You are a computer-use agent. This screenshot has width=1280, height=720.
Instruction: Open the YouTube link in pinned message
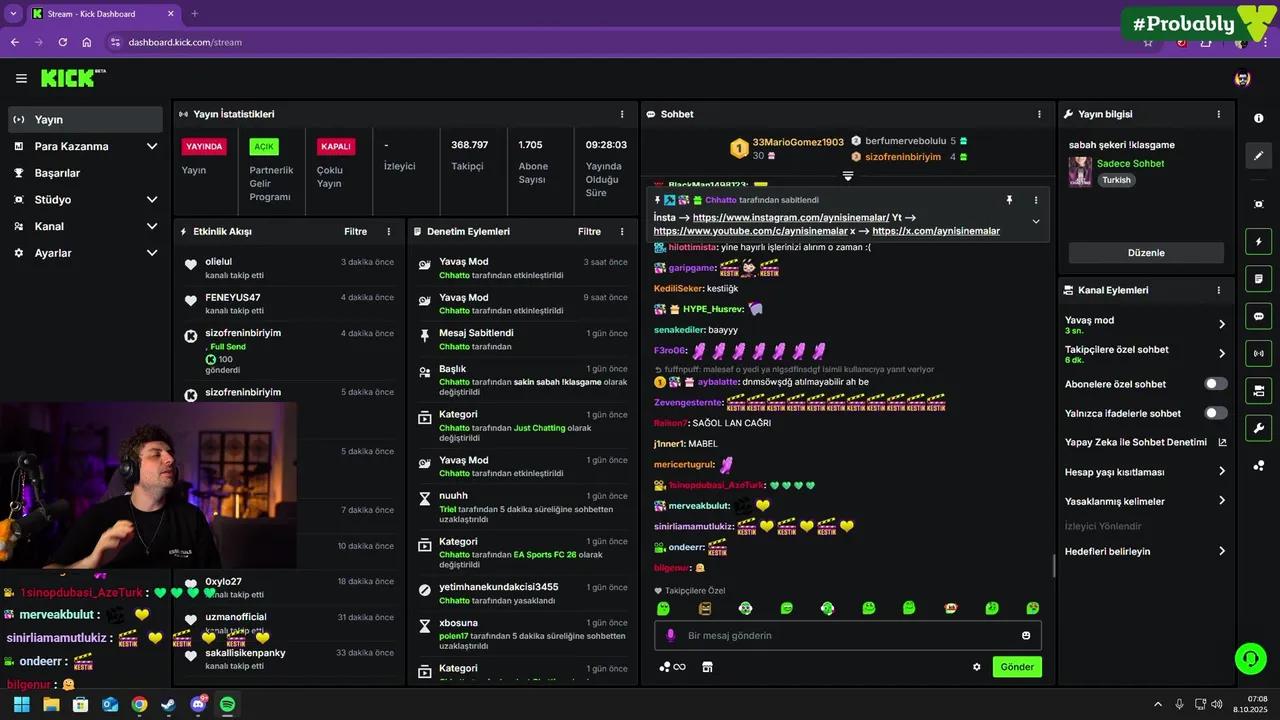[750, 231]
